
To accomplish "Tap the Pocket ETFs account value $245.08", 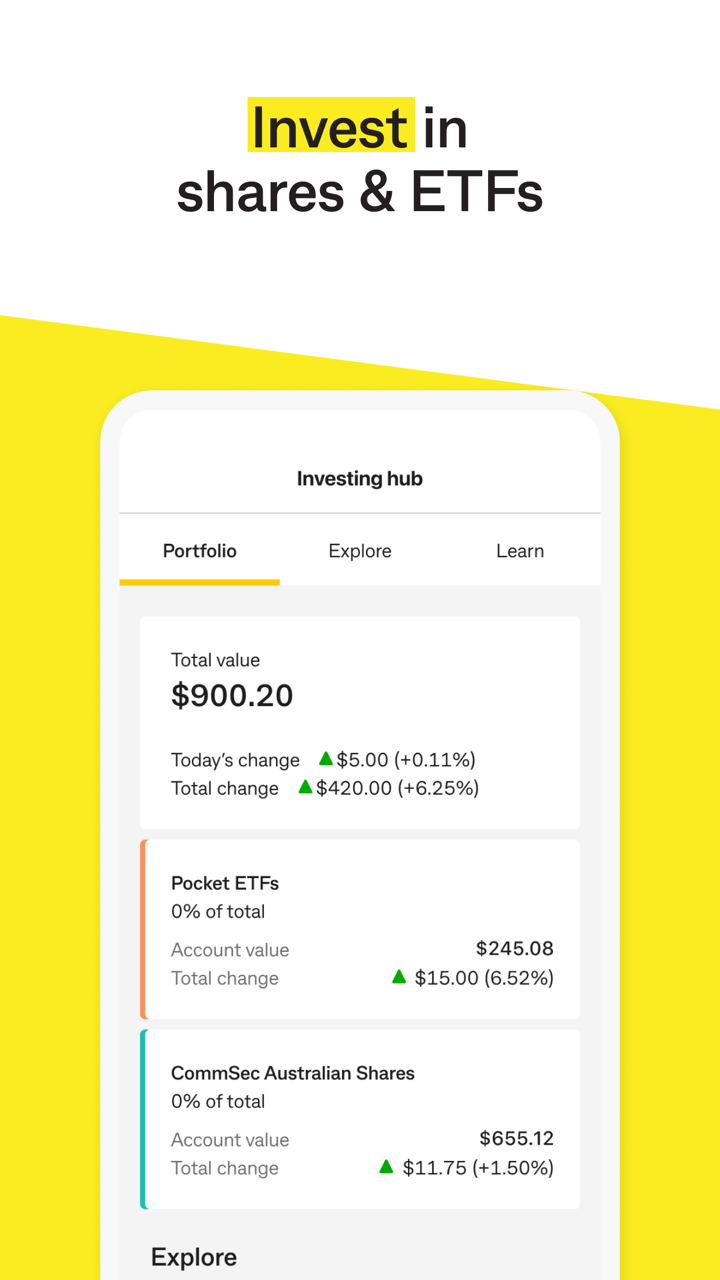I will tap(514, 948).
